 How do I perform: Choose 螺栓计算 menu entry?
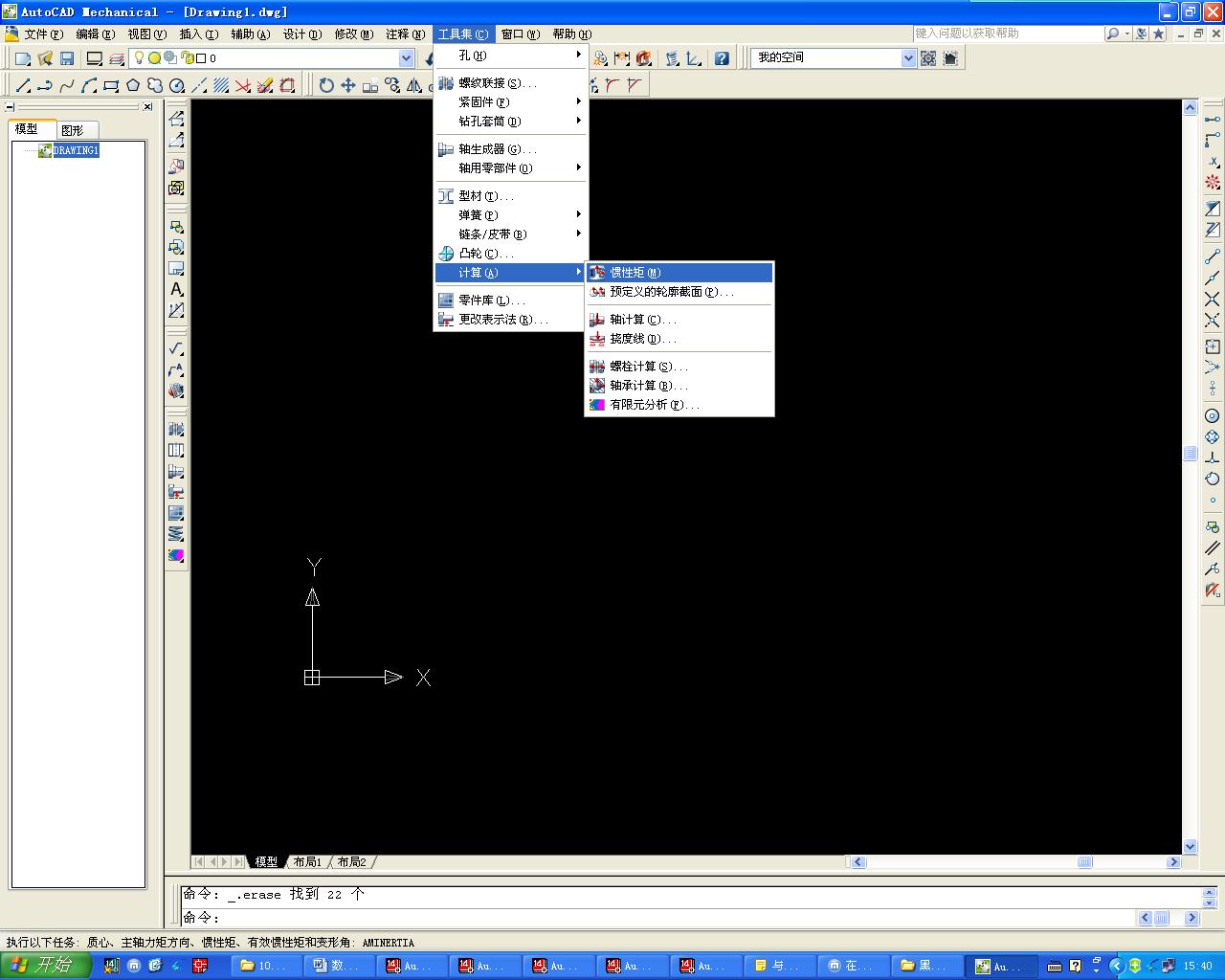coord(679,367)
